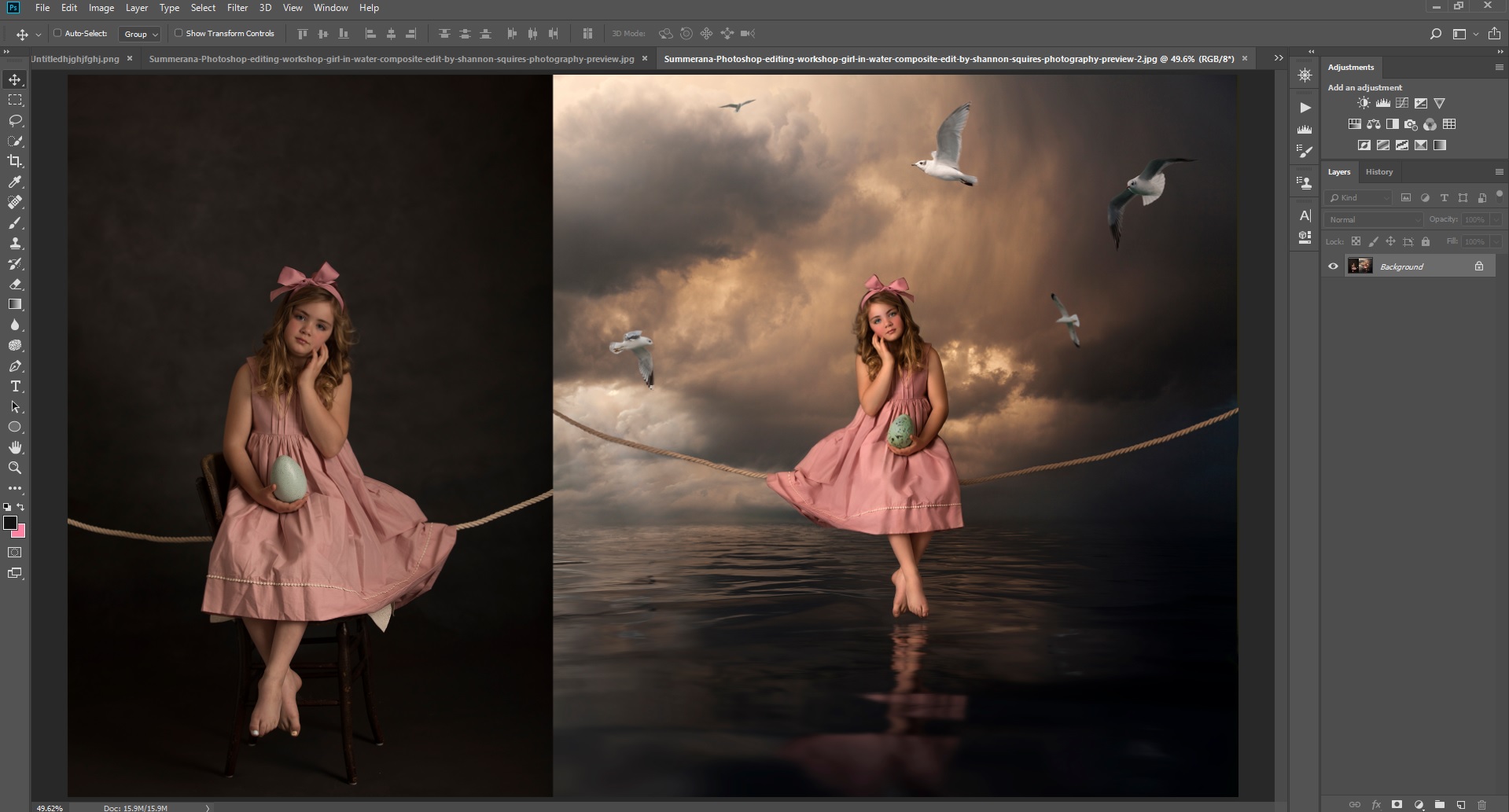Select the Crop tool

click(x=15, y=161)
